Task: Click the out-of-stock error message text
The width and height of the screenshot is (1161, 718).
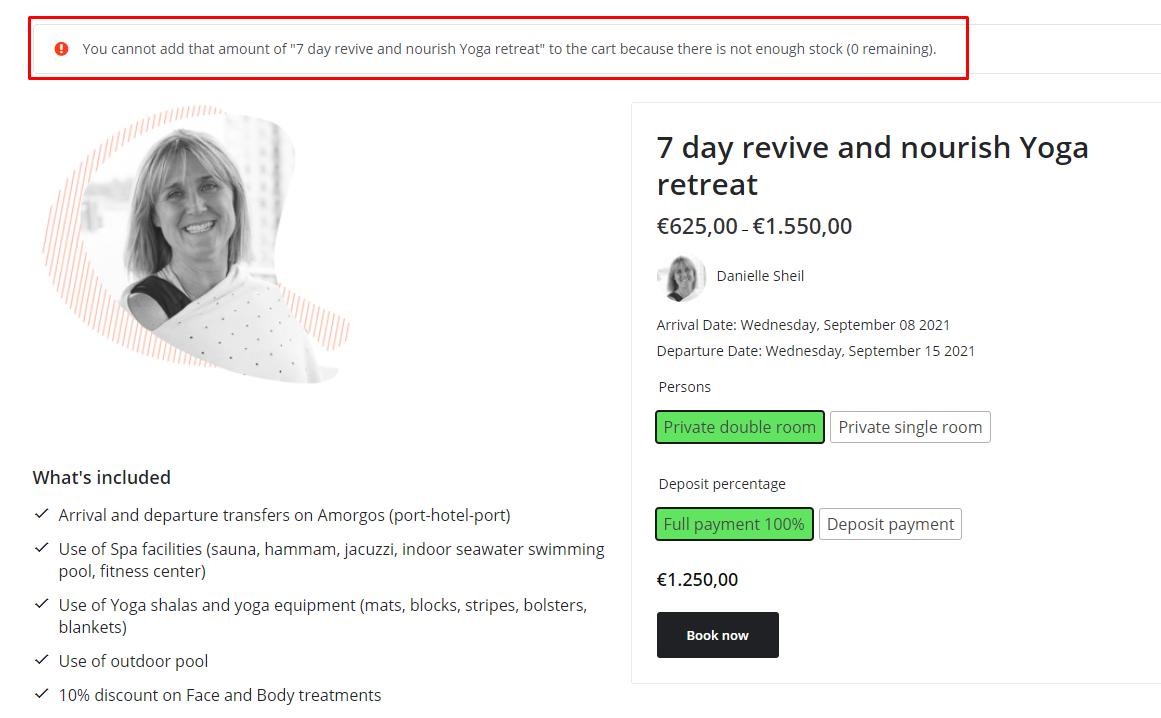Action: (509, 48)
